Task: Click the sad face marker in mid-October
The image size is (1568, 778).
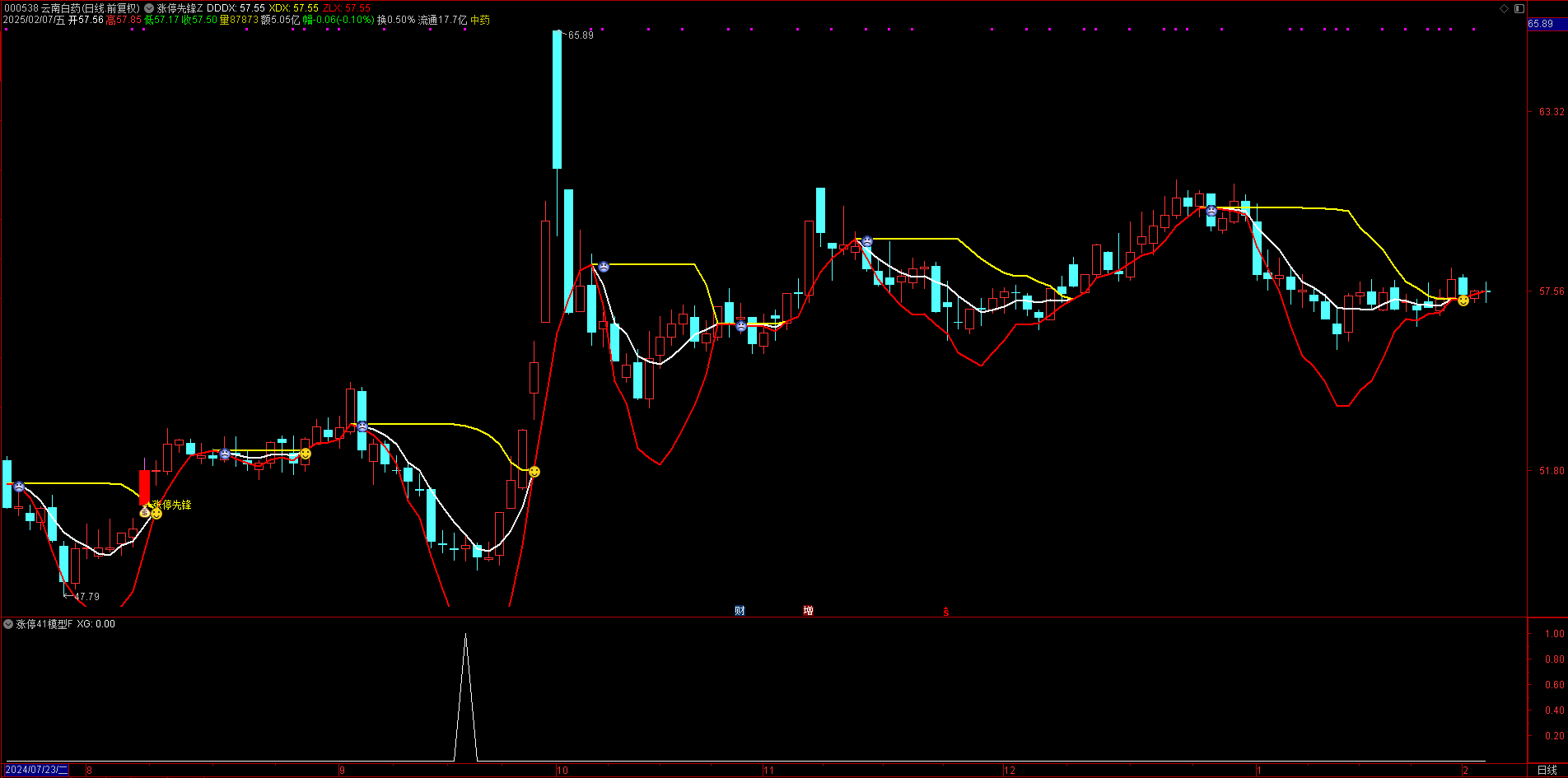Action: [x=604, y=267]
